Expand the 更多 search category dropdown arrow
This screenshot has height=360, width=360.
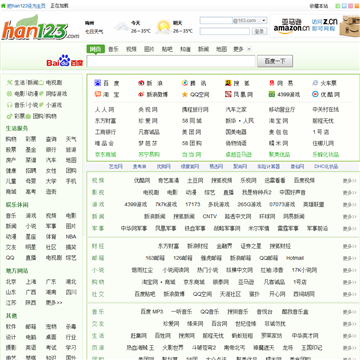point(249,49)
